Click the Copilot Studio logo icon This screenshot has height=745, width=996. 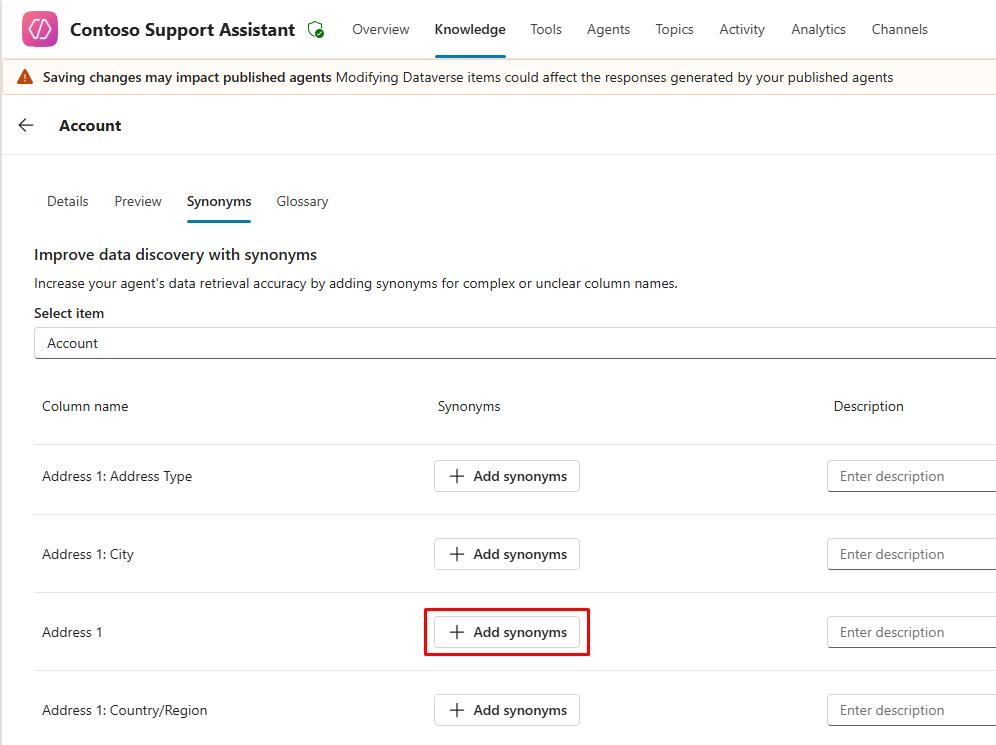(x=40, y=30)
